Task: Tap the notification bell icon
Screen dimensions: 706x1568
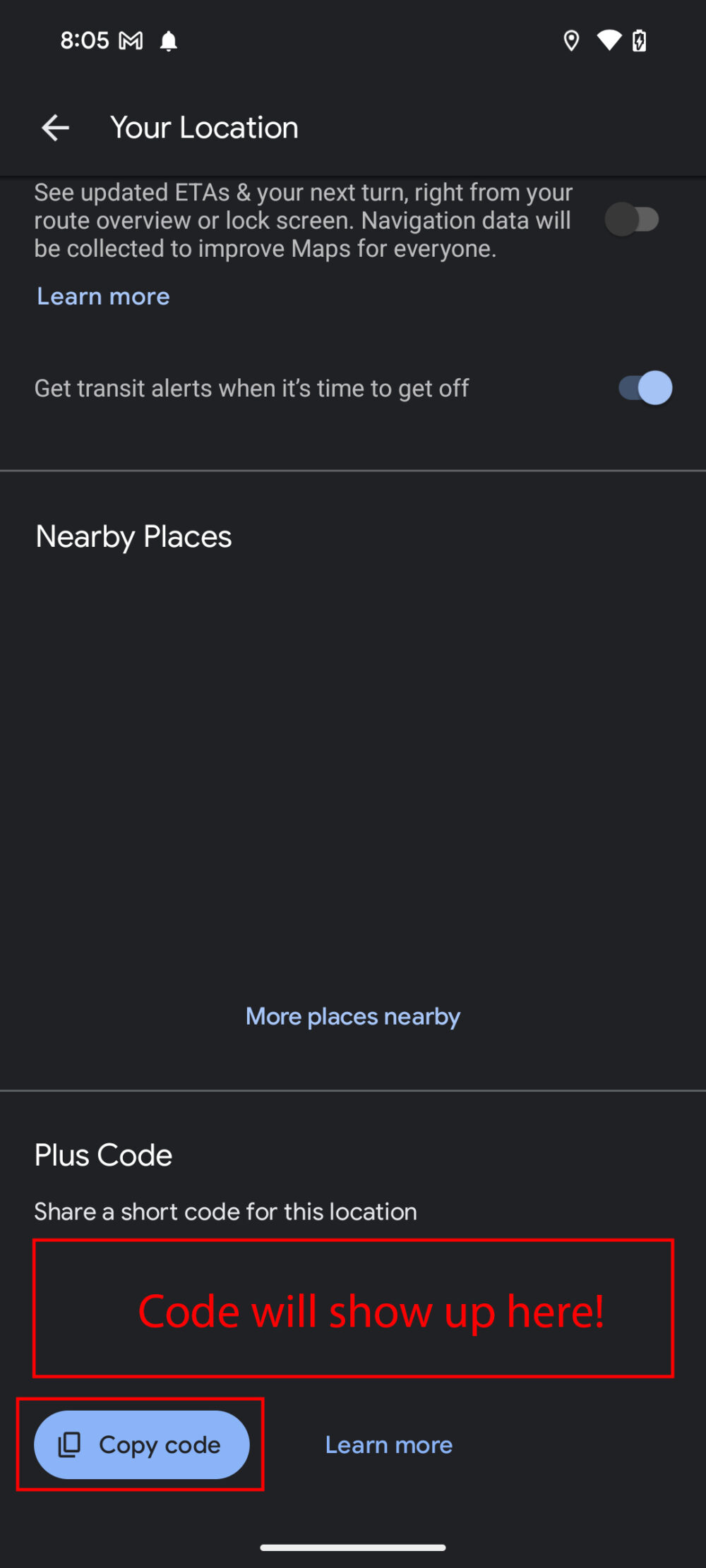Action: click(x=168, y=40)
